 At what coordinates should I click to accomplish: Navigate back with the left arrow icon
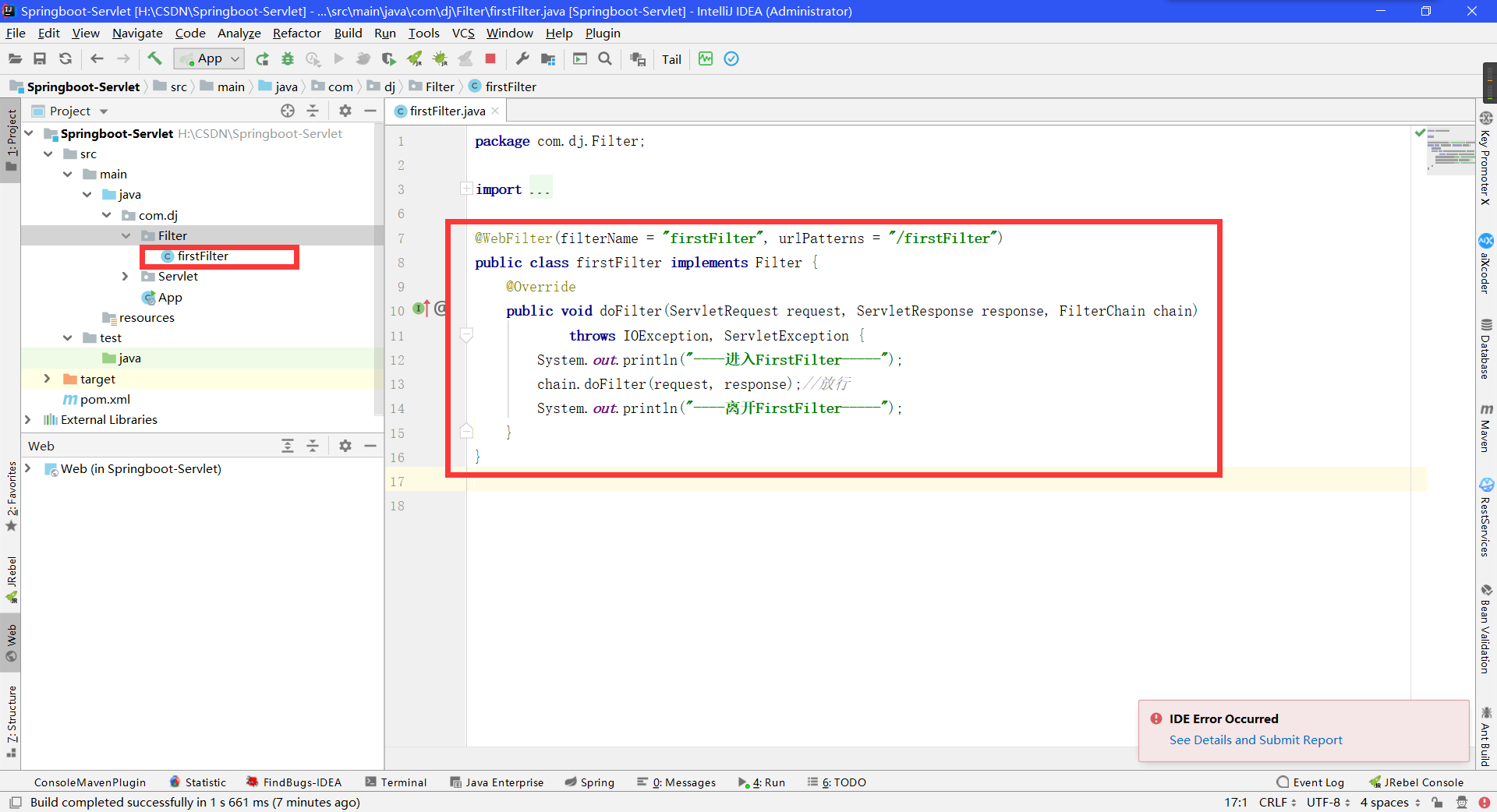(x=97, y=58)
